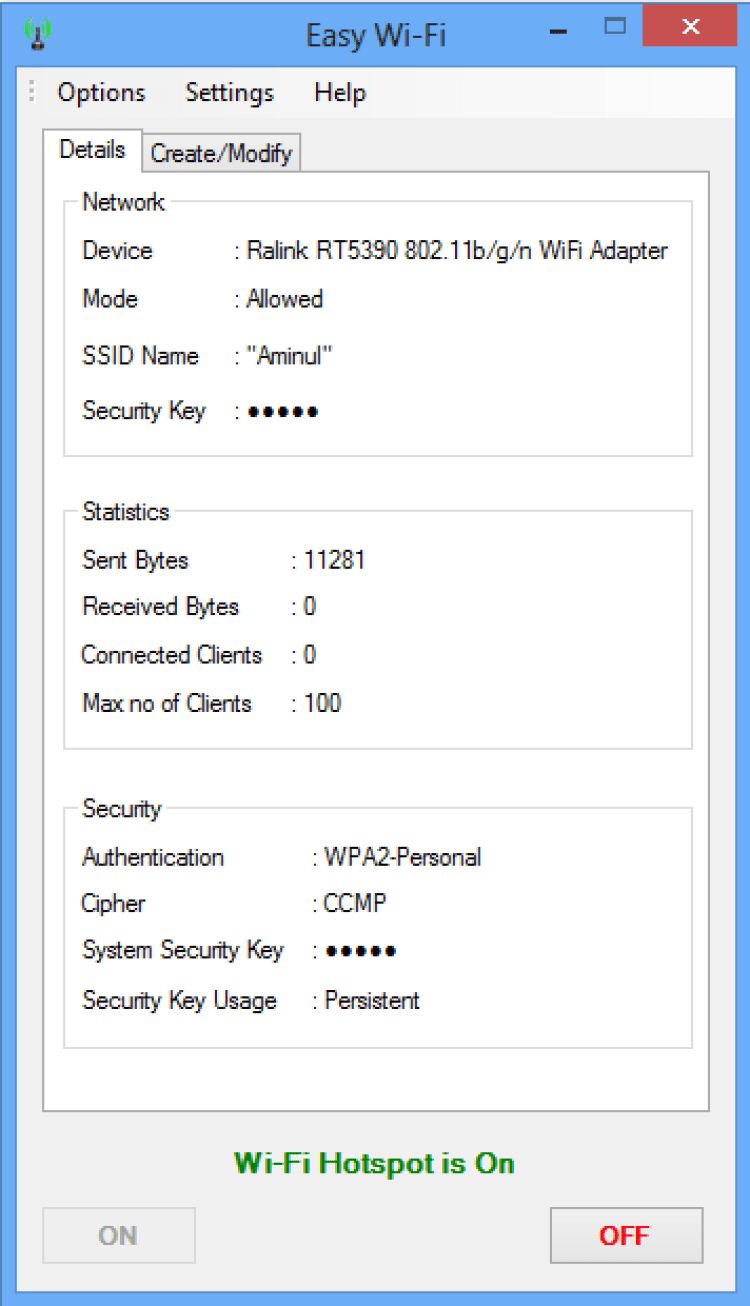Open the Settings menu
The height and width of the screenshot is (1306, 750).
(x=229, y=93)
